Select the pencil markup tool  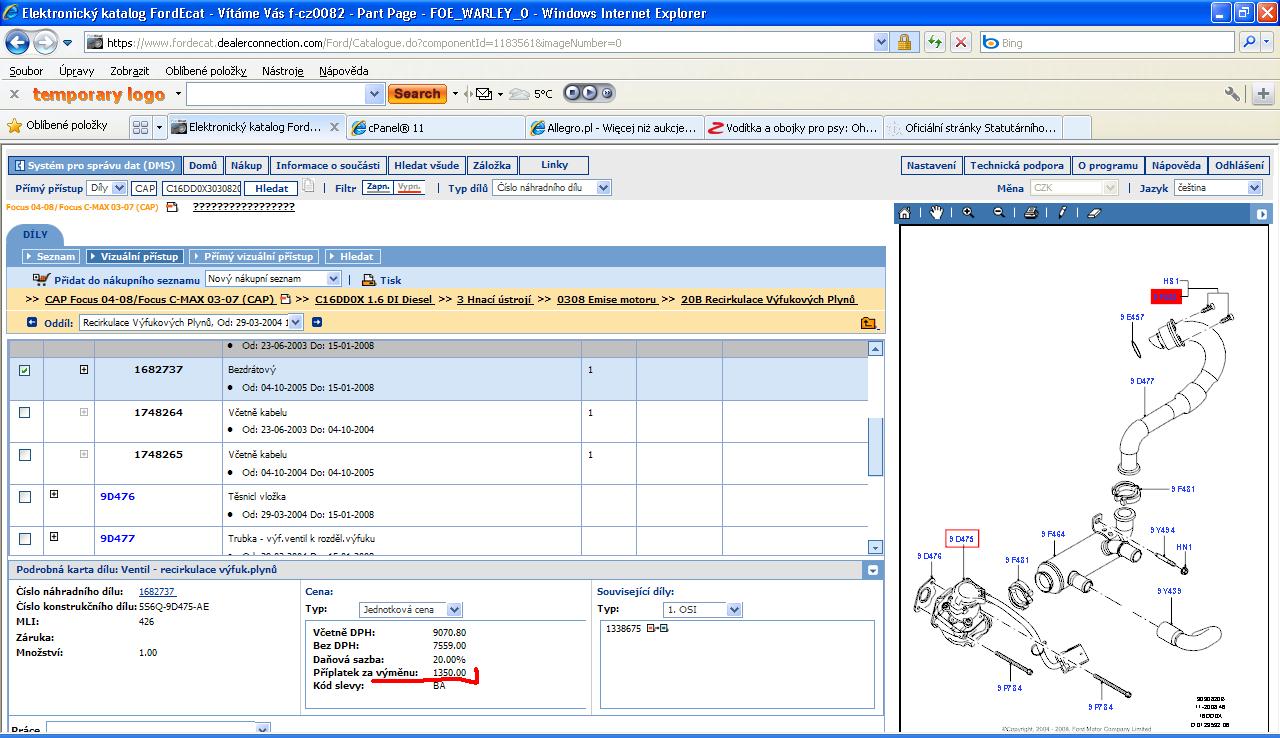coord(1062,213)
